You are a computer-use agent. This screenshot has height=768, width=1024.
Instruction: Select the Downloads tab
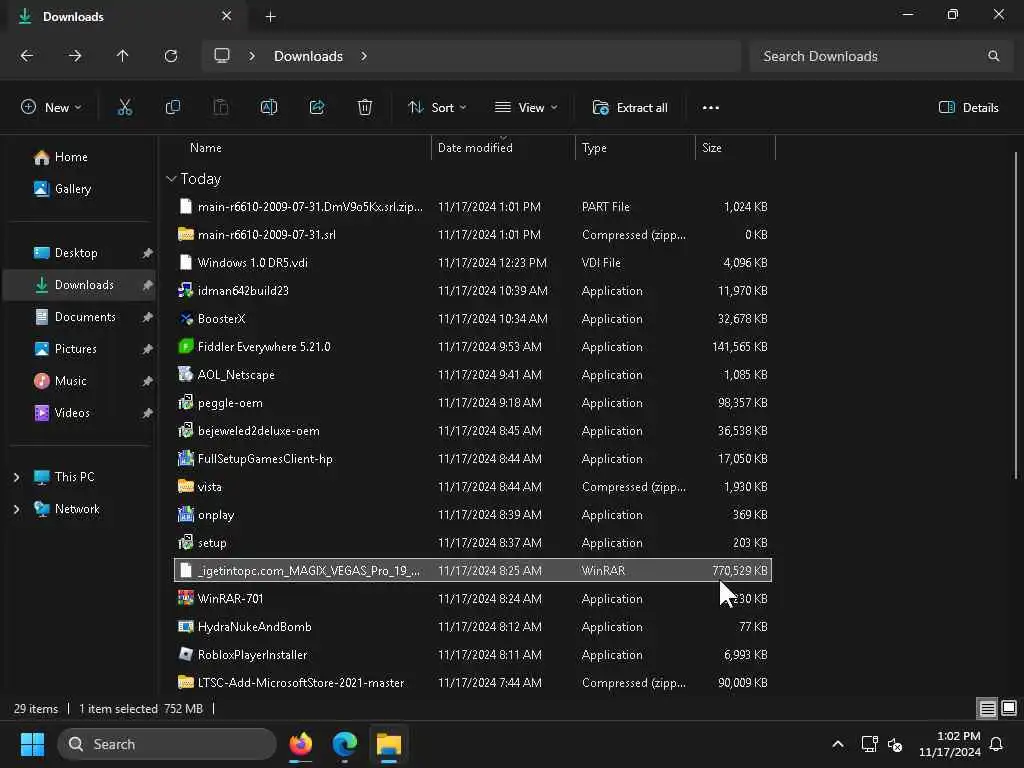tap(127, 17)
